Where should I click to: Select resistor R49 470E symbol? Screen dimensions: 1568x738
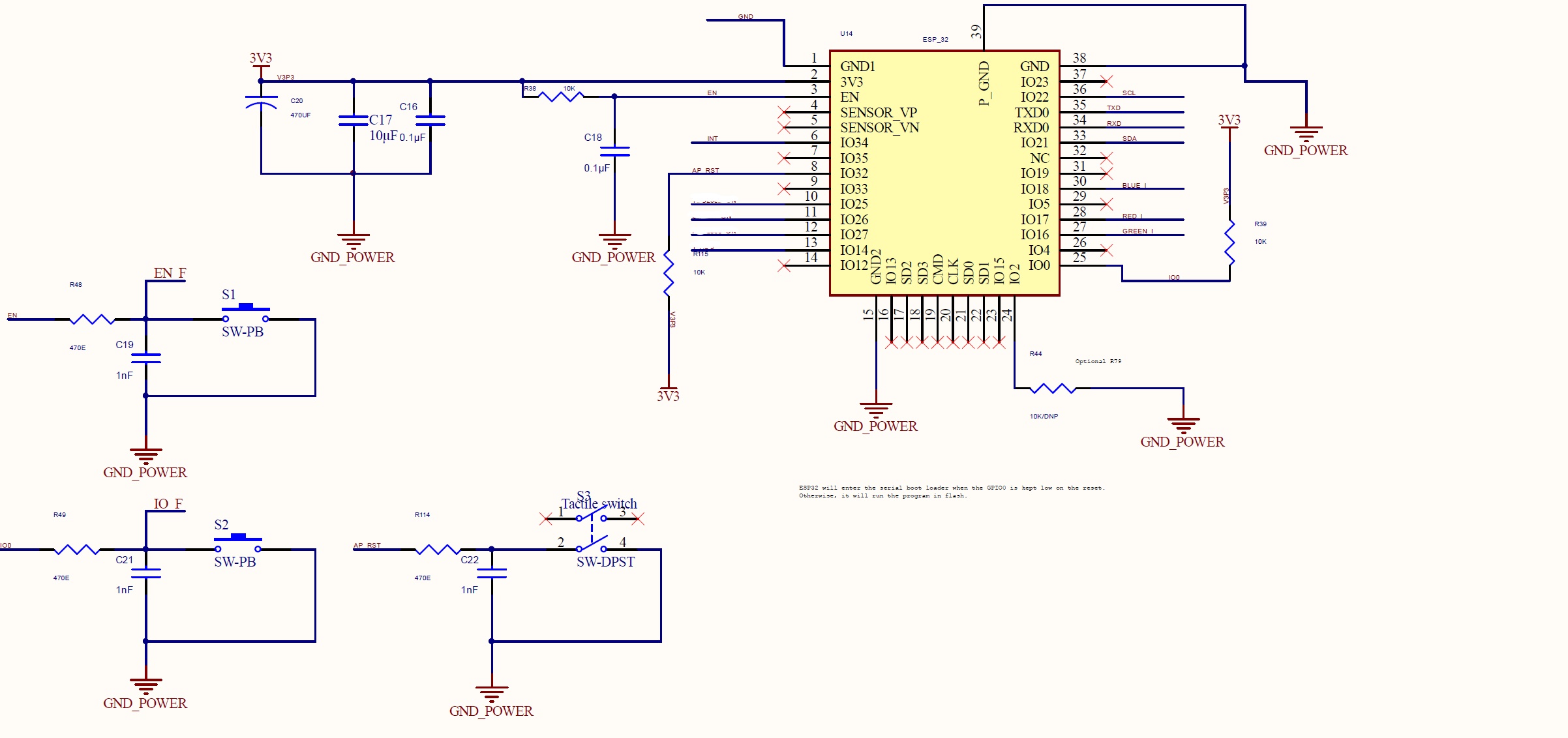[76, 550]
